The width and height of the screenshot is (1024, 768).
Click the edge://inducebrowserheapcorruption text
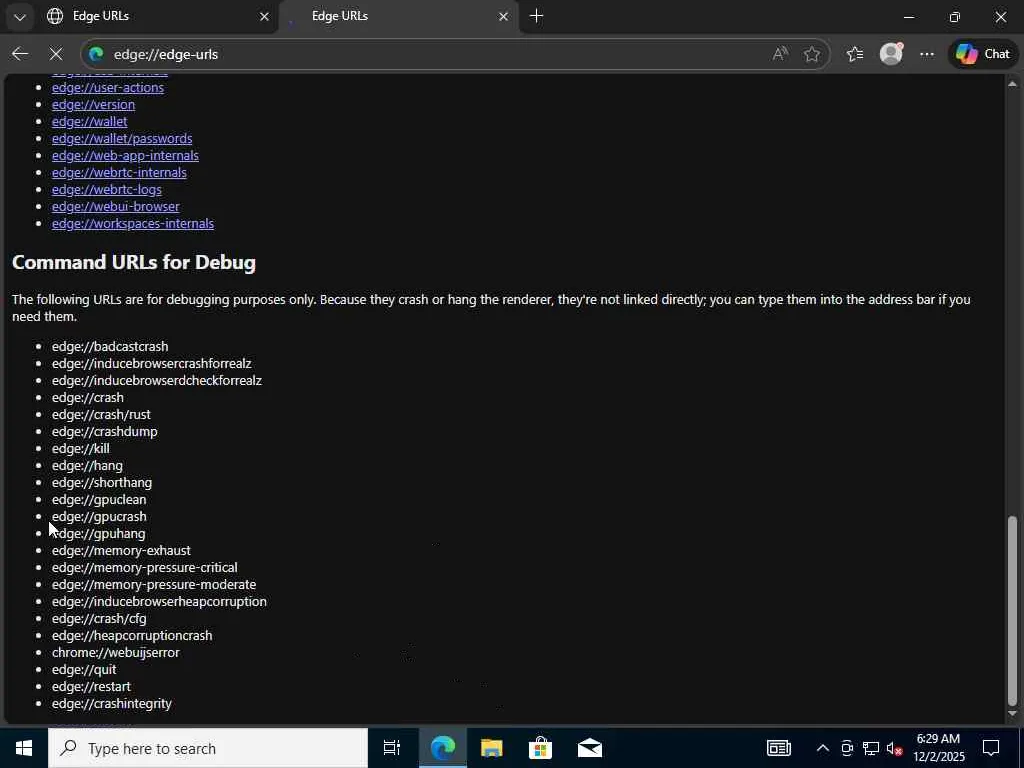coord(159,601)
